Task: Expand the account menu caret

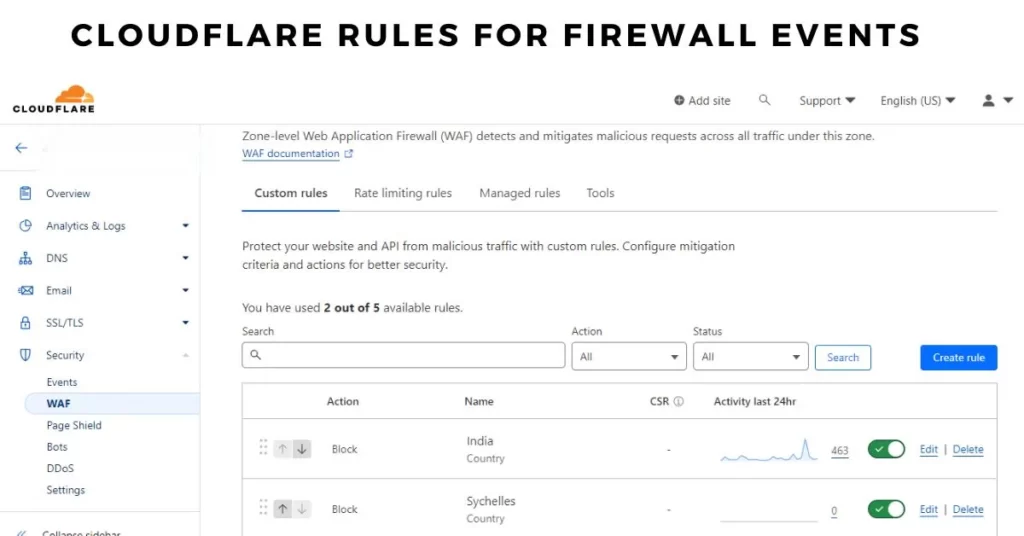Action: [x=1008, y=101]
